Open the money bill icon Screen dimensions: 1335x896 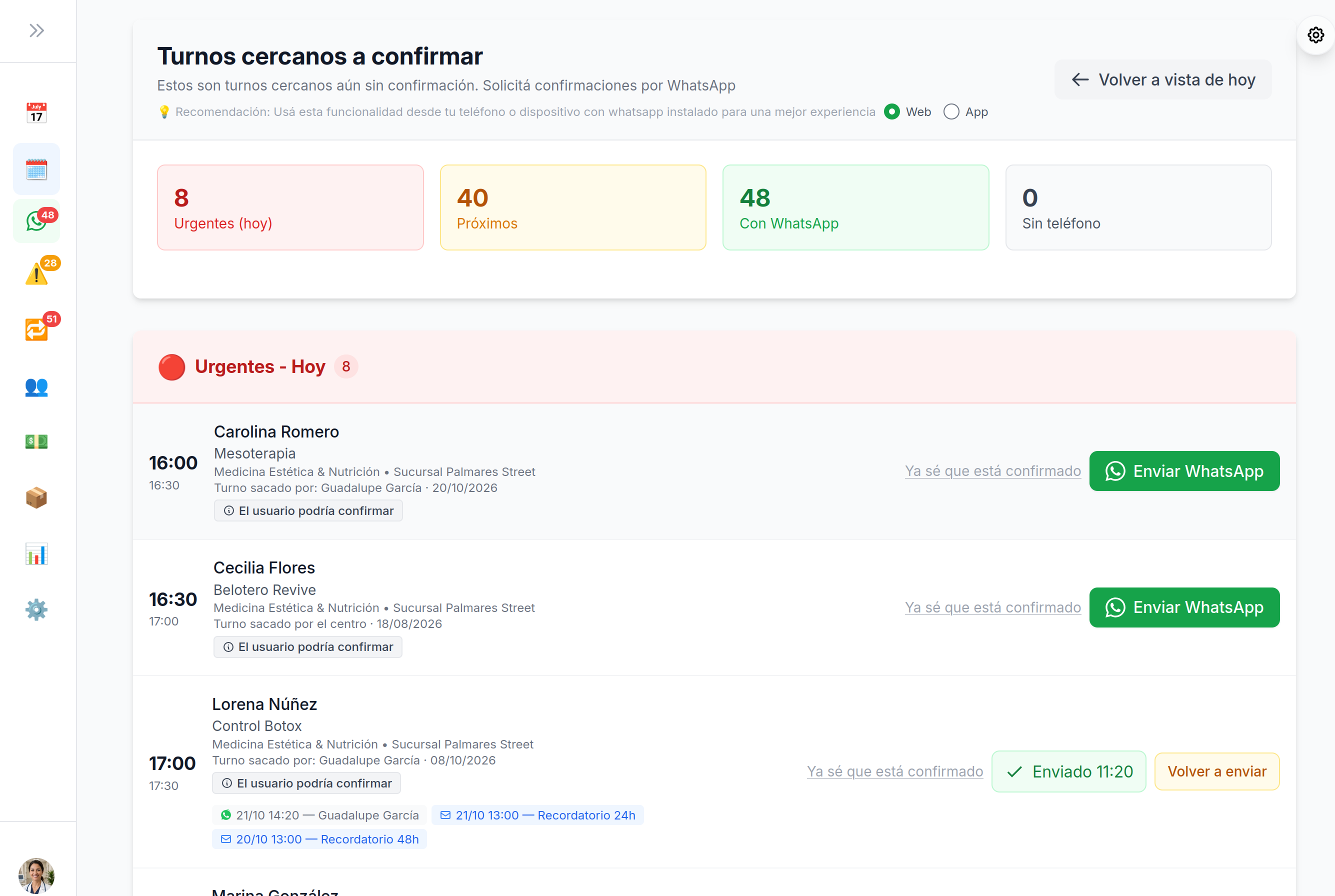coord(36,441)
